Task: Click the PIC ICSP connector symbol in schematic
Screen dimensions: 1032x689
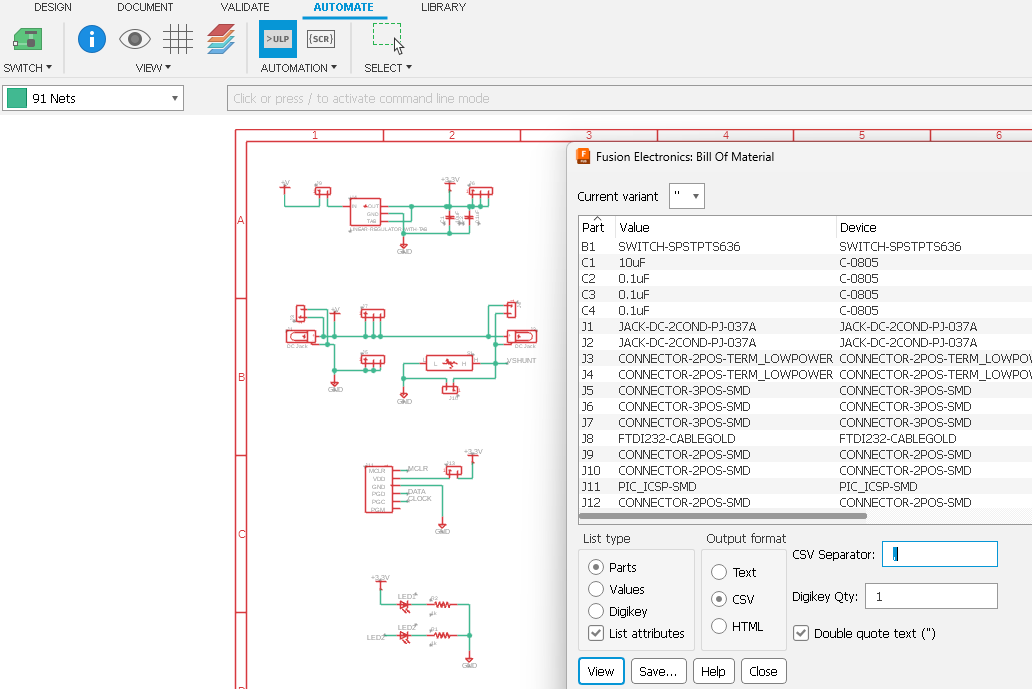Action: coord(379,489)
